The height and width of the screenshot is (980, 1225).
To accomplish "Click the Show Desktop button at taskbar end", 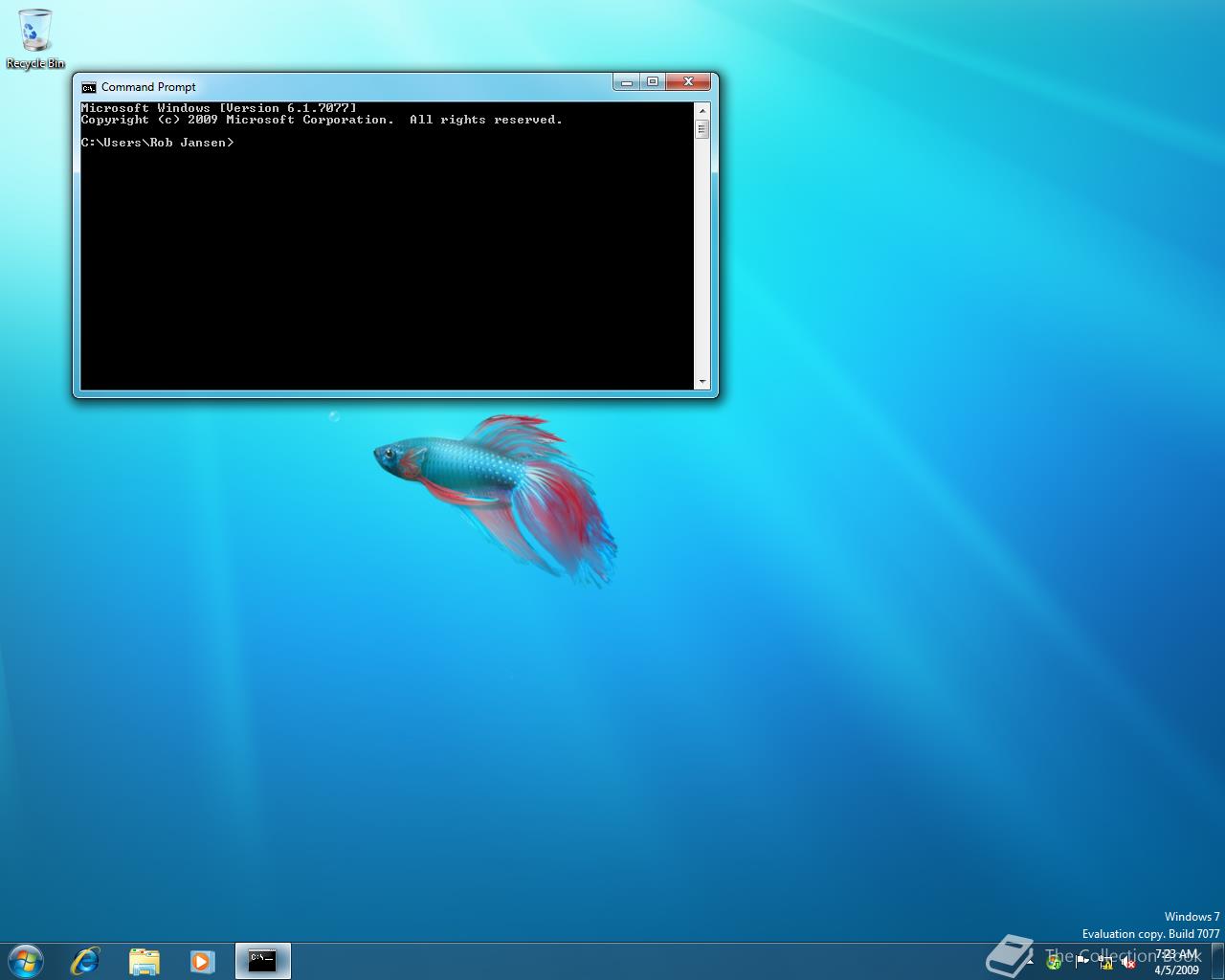I will (1217, 961).
